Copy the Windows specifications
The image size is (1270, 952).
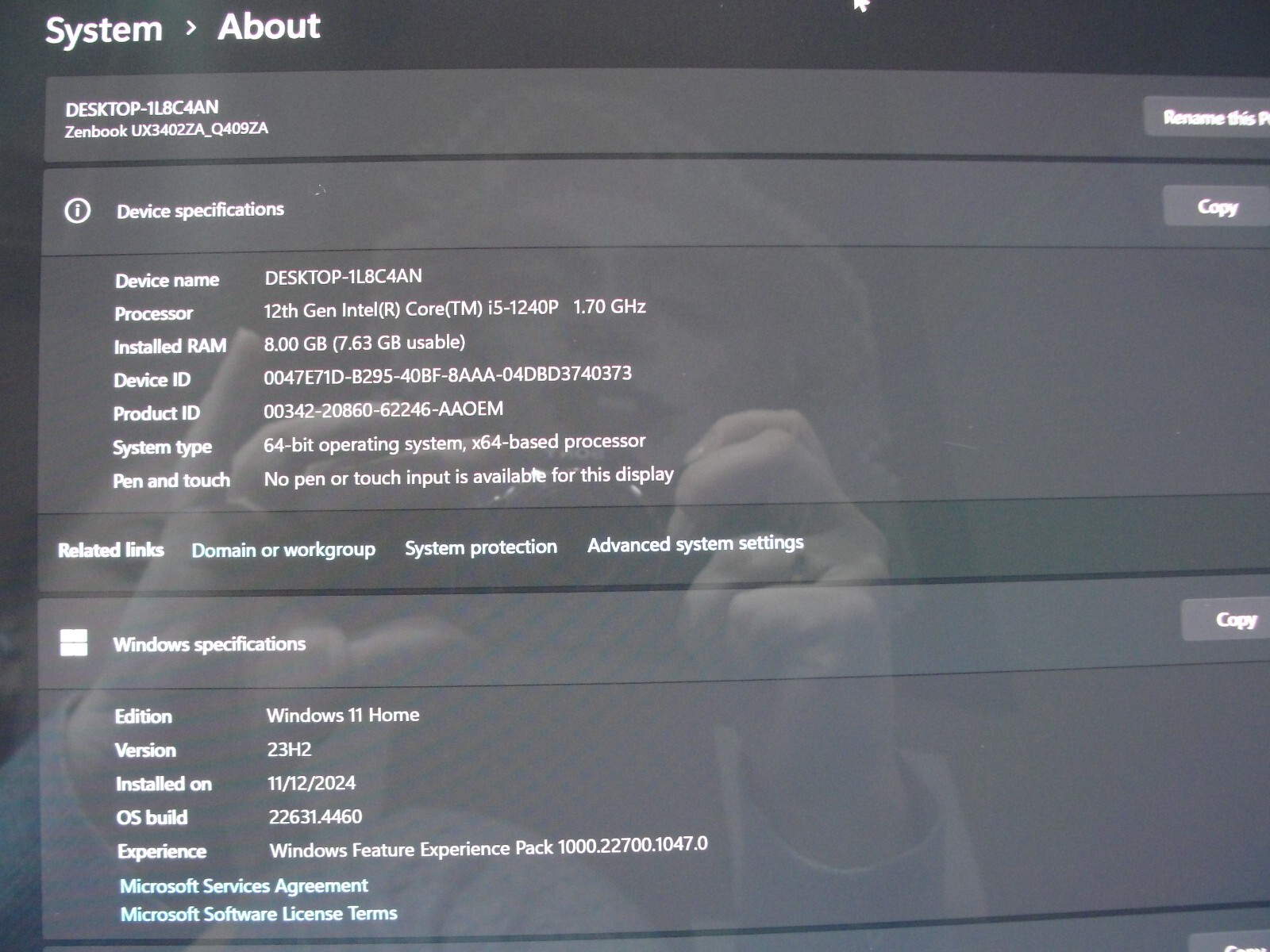pos(1226,619)
